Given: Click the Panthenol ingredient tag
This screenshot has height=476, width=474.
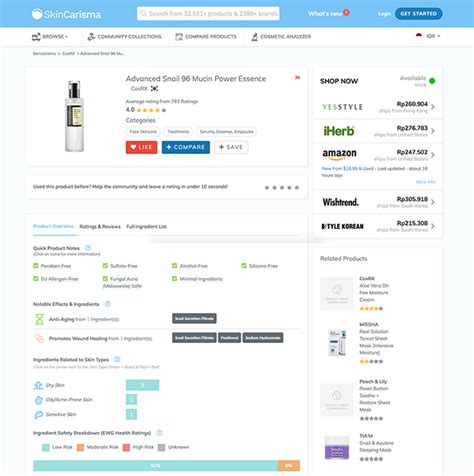Looking at the screenshot, I should pyautogui.click(x=229, y=338).
